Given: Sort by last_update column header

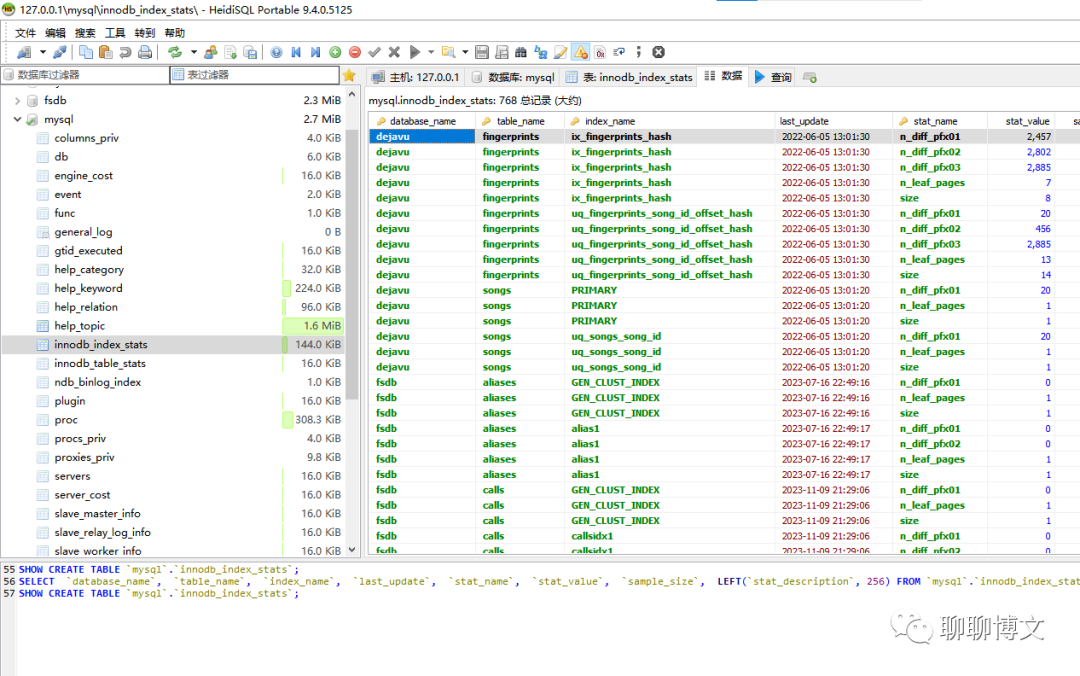Looking at the screenshot, I should [x=833, y=121].
